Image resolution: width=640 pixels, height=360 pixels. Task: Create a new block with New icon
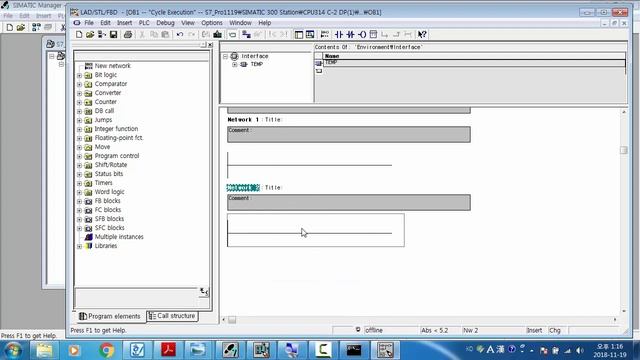point(79,35)
